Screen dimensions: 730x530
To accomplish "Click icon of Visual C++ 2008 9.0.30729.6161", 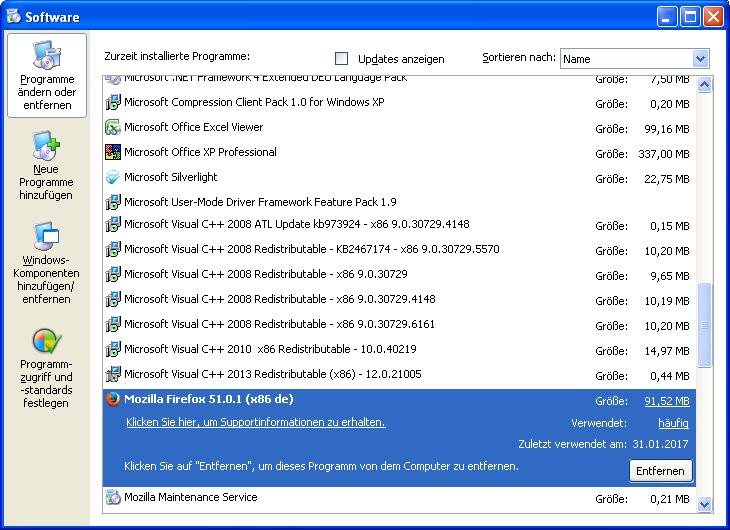I will [113, 324].
